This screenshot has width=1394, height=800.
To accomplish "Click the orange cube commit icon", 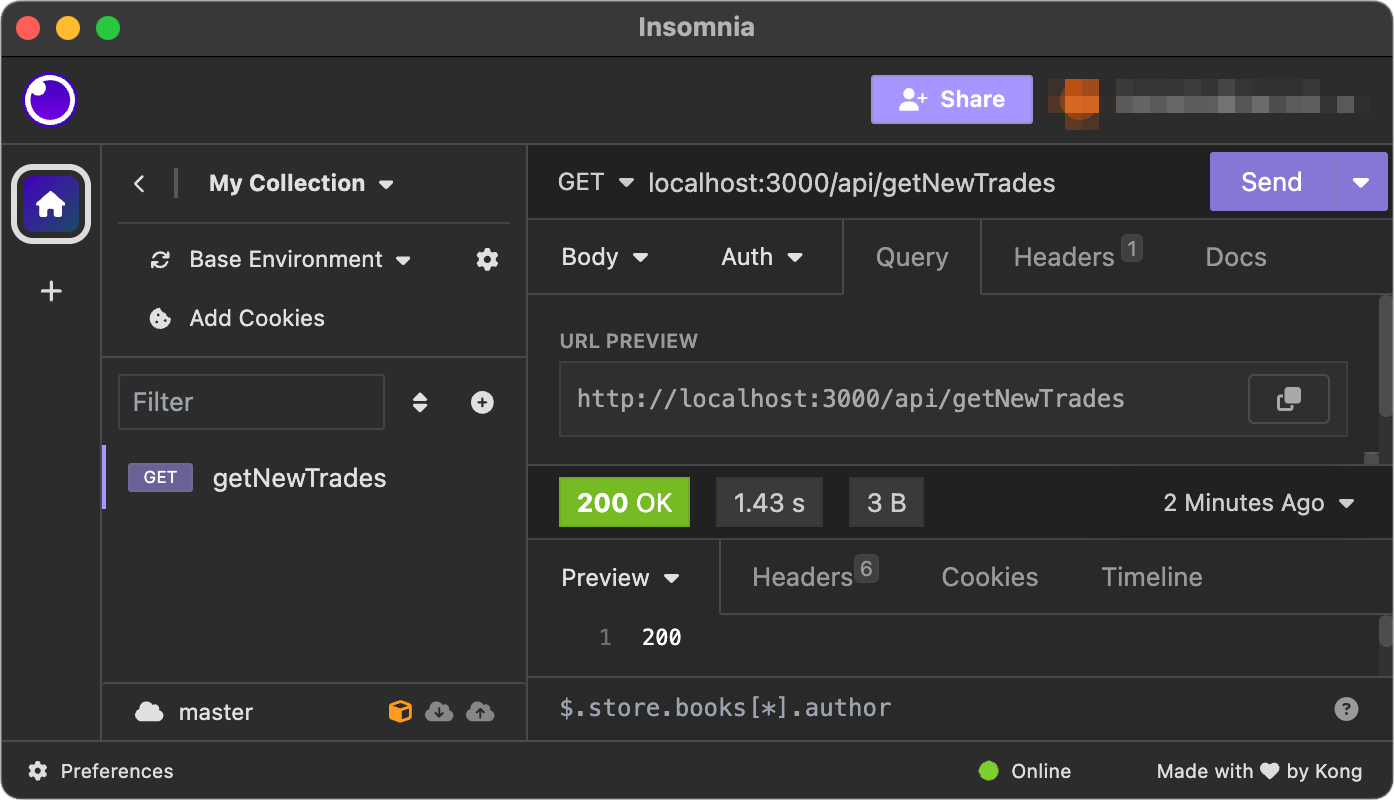I will (x=400, y=711).
